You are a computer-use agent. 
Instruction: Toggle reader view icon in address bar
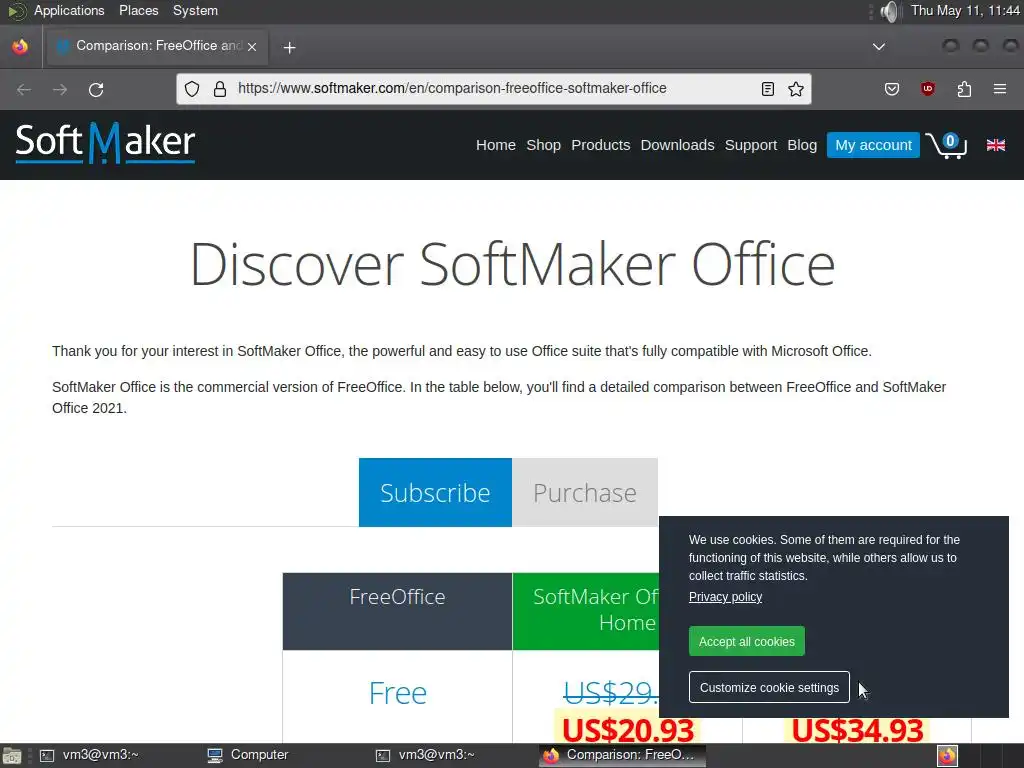768,89
